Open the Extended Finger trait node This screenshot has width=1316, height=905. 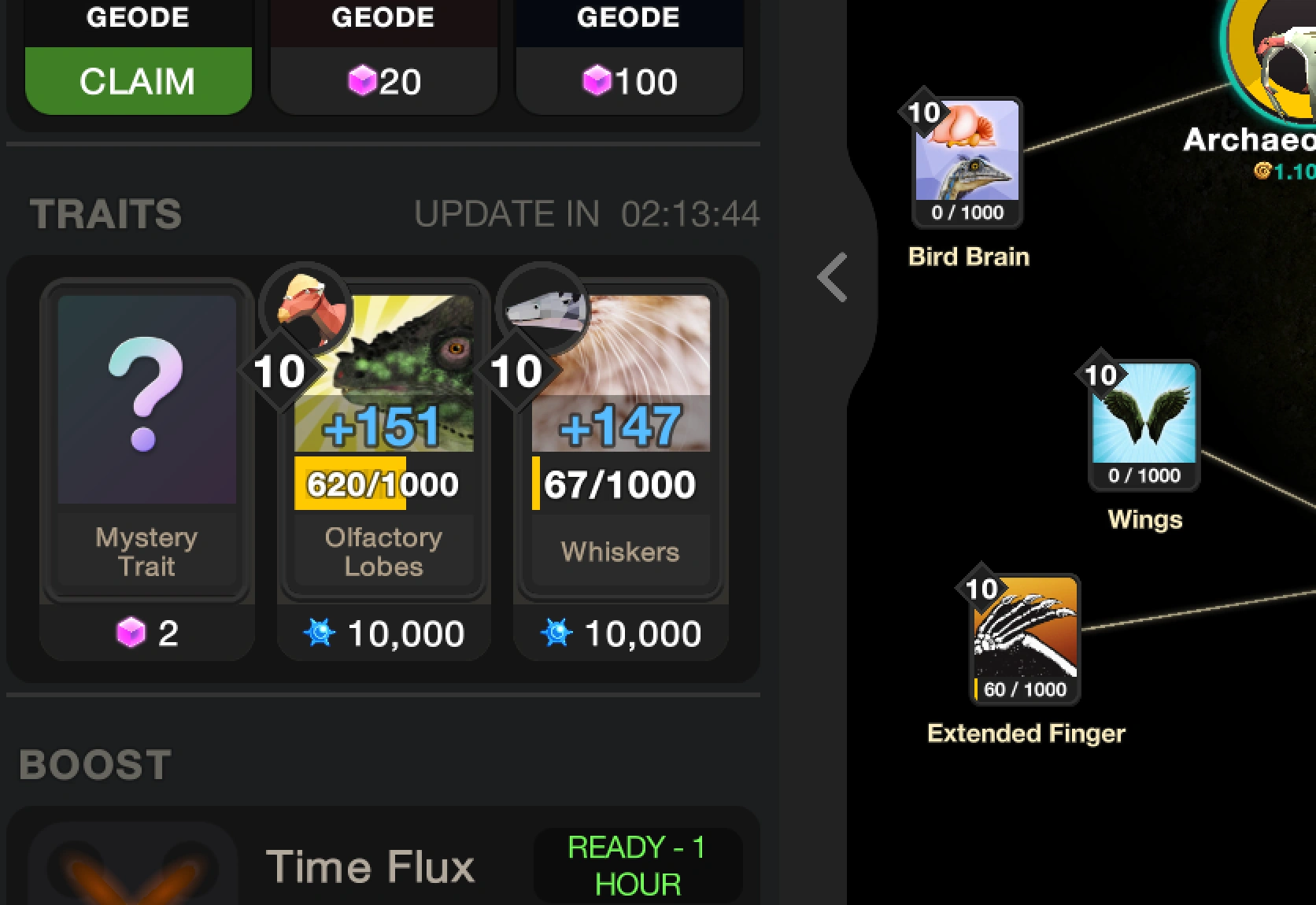(x=1025, y=639)
